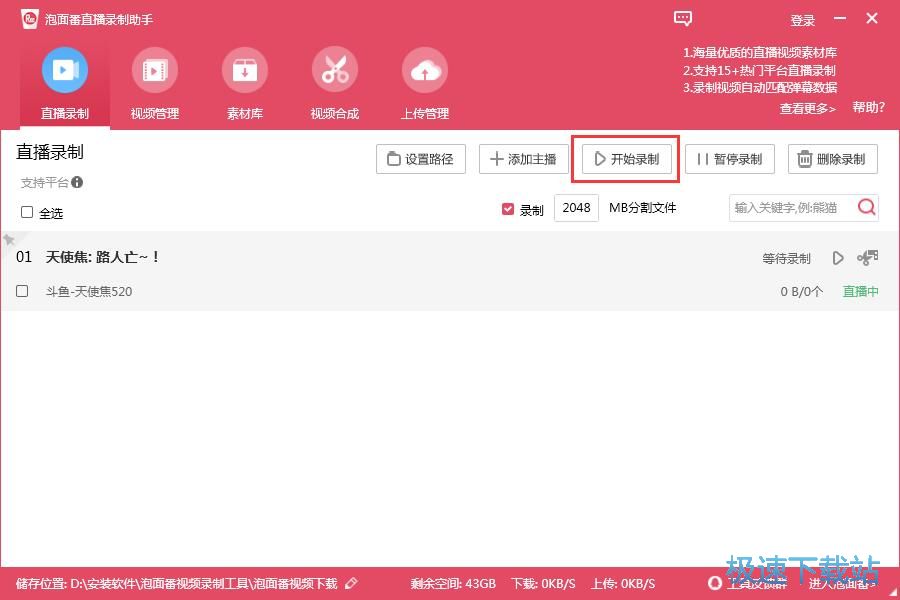Click 设置路径 button
The image size is (900, 600).
421,159
